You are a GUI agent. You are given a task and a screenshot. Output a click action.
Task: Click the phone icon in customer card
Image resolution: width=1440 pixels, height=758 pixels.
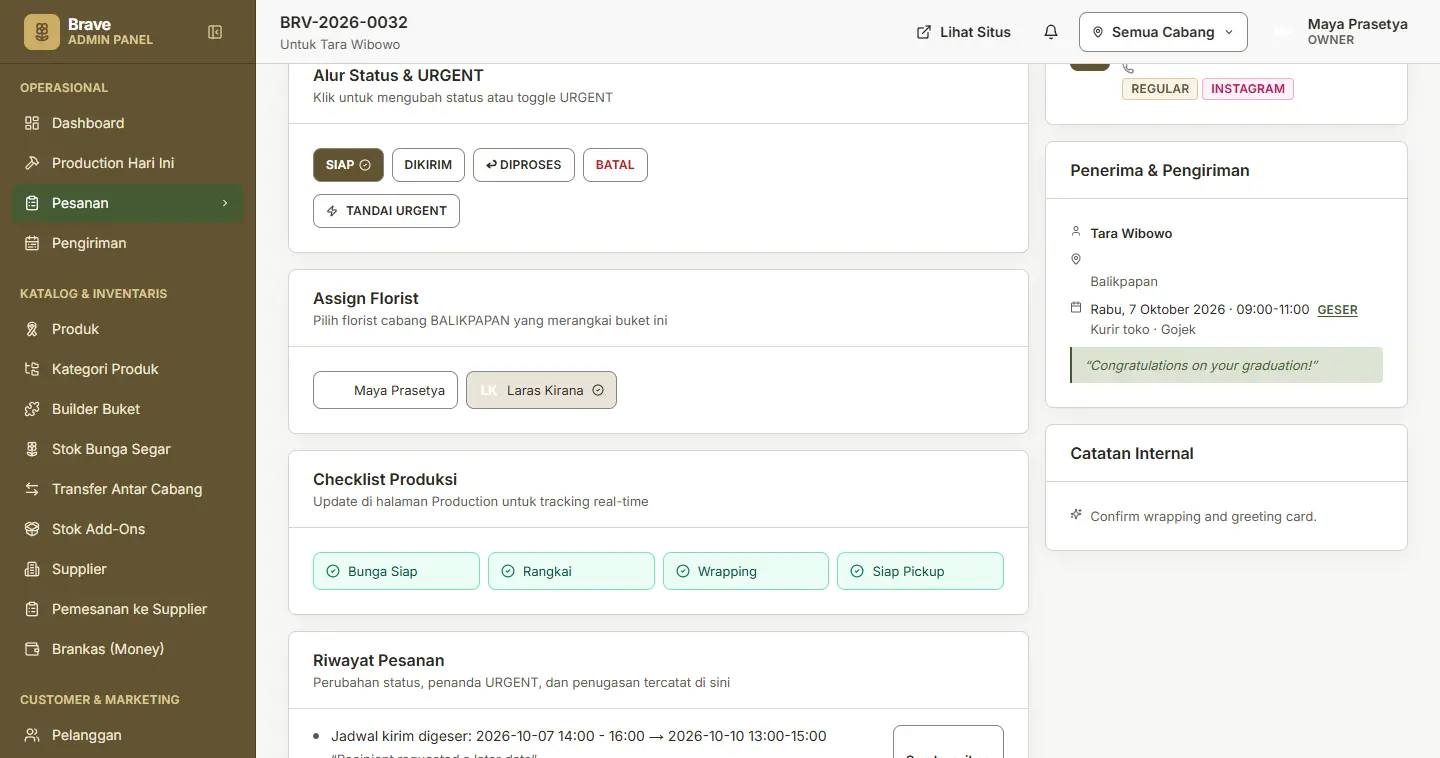[1128, 68]
